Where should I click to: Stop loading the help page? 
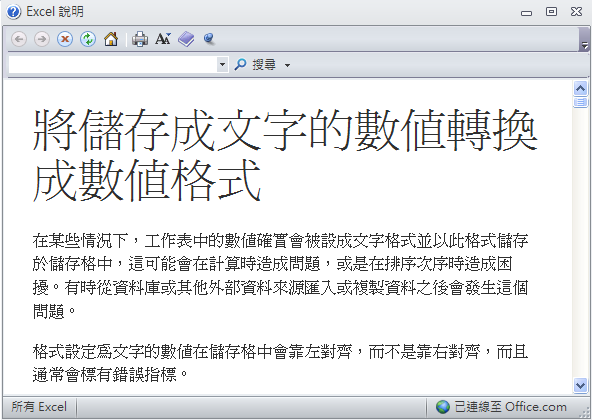point(65,39)
